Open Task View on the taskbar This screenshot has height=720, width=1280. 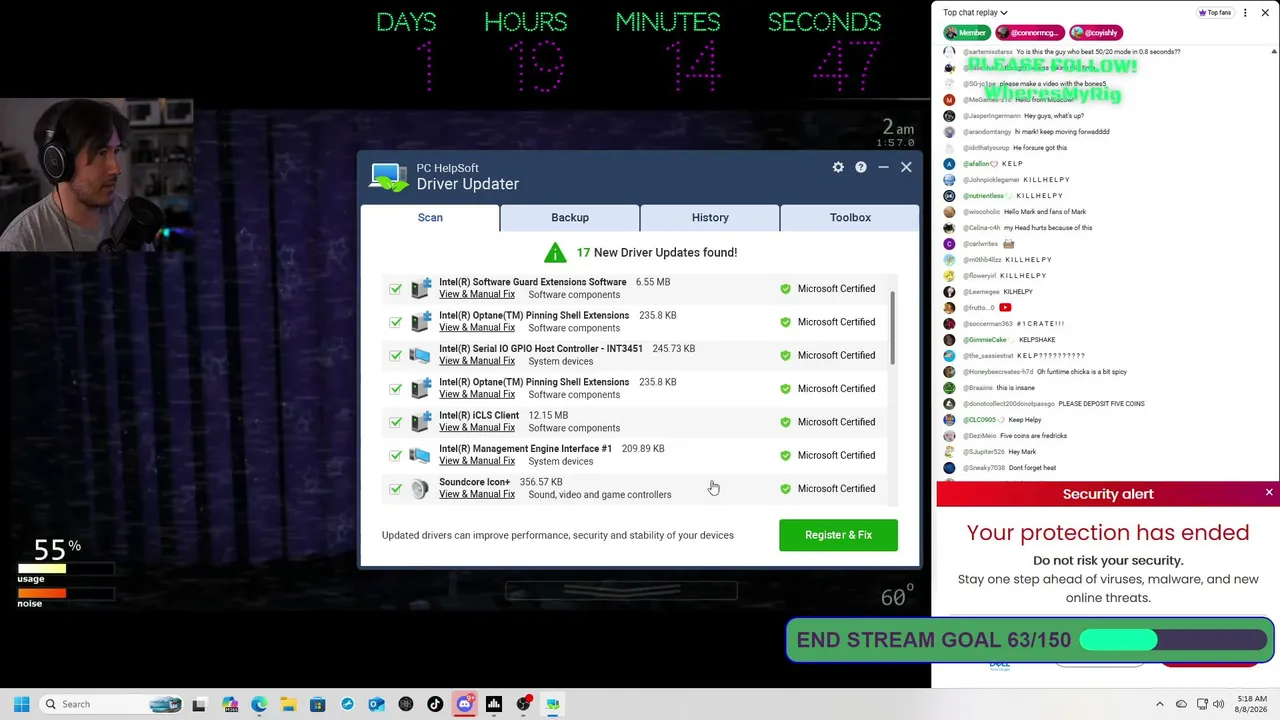[199, 704]
